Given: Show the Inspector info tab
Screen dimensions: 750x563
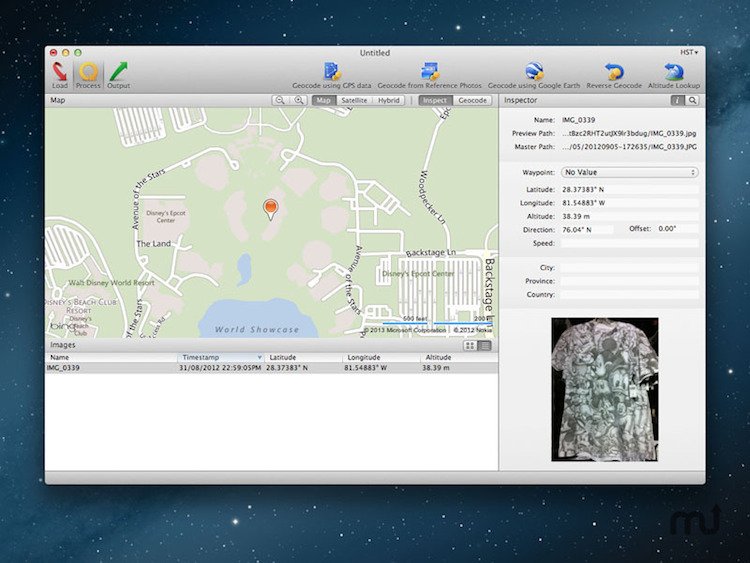Looking at the screenshot, I should (677, 100).
